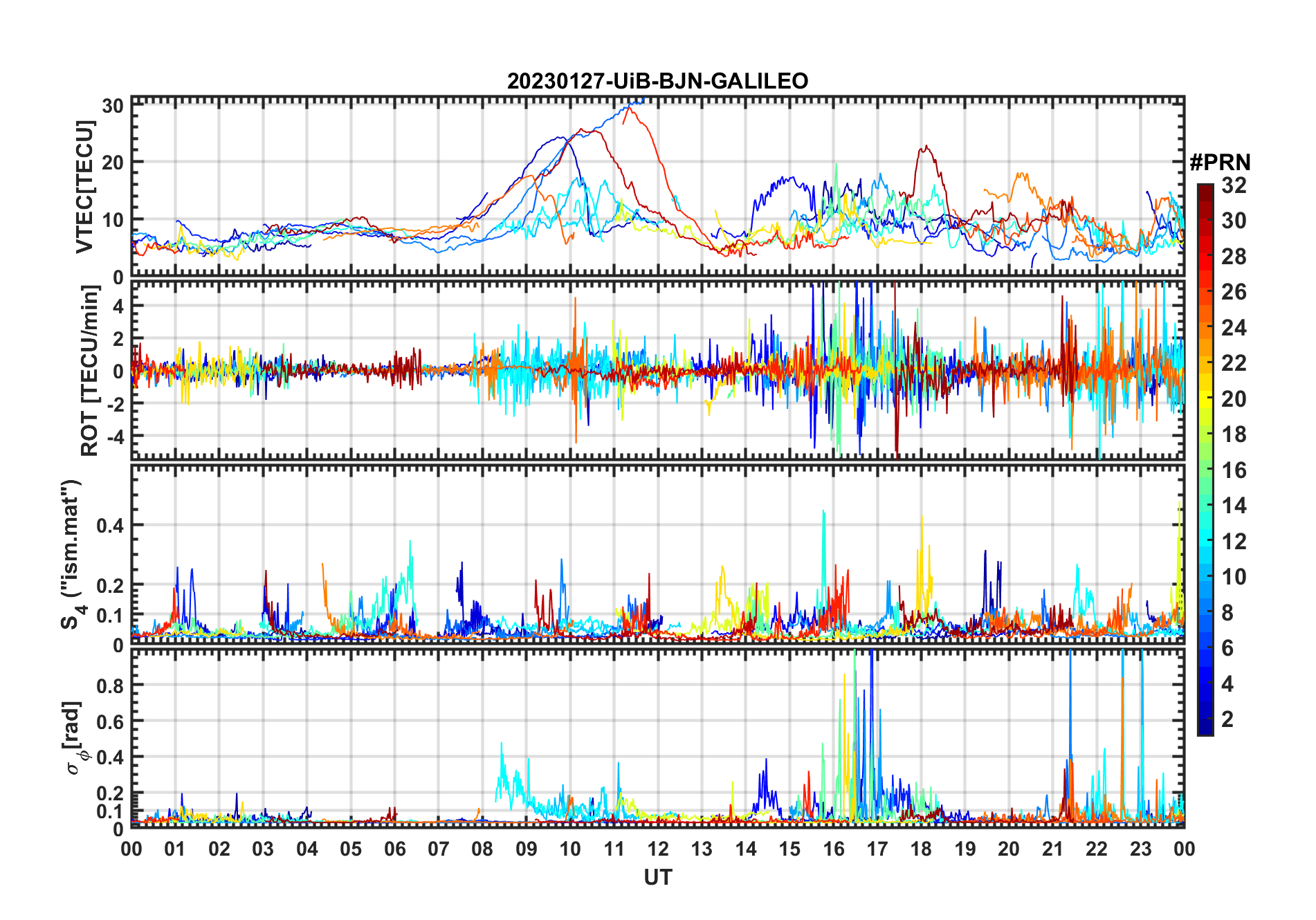Click colorbar tick label 16

tap(1234, 470)
